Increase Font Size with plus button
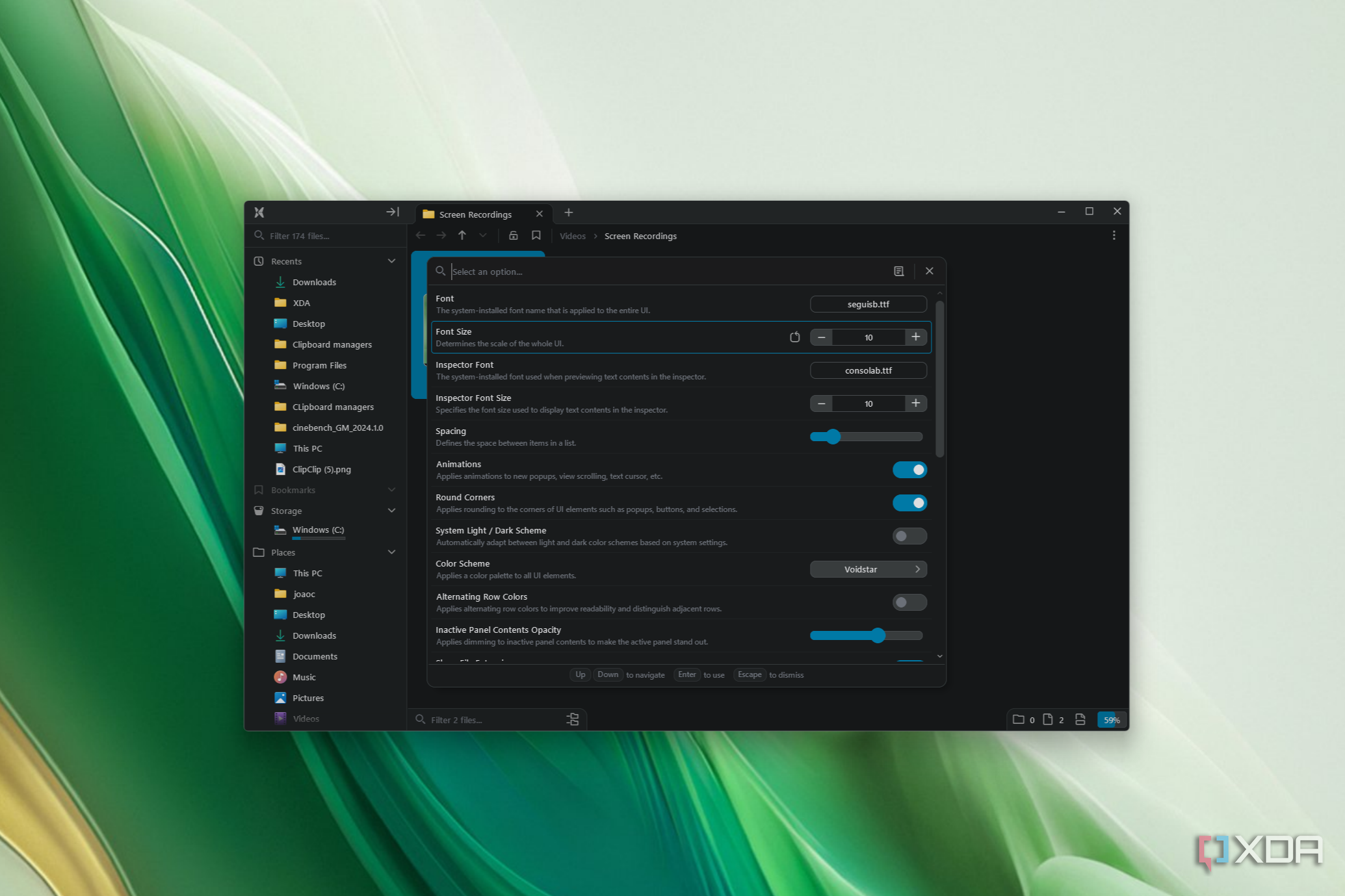The width and height of the screenshot is (1345, 896). pyautogui.click(x=916, y=337)
